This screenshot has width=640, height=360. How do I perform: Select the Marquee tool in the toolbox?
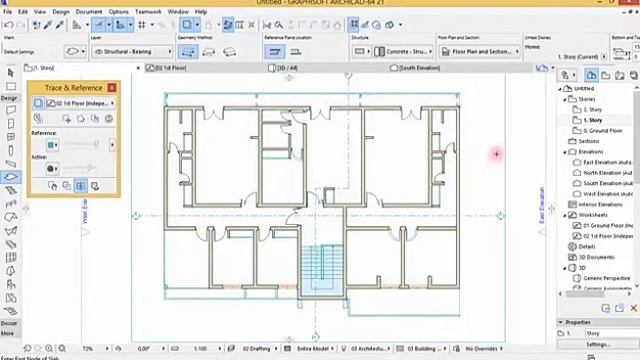tap(11, 86)
